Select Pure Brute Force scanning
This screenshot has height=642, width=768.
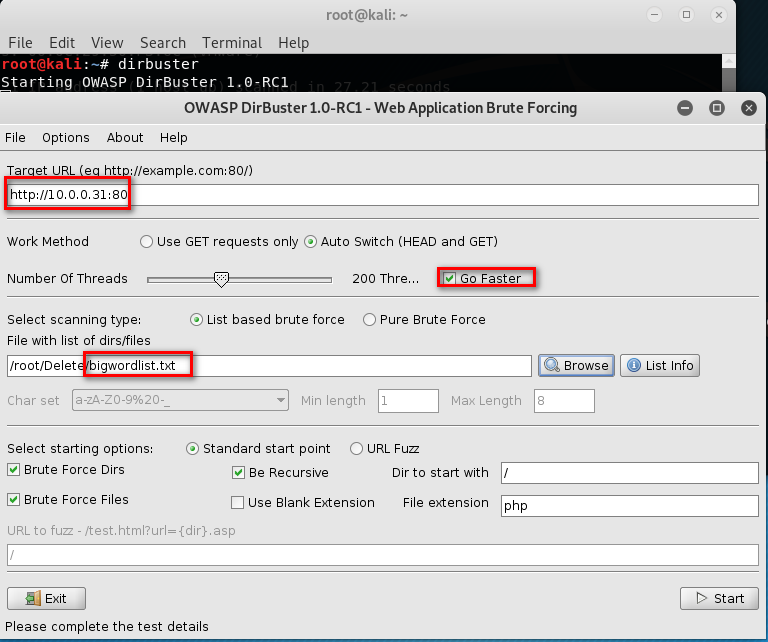[x=369, y=320]
